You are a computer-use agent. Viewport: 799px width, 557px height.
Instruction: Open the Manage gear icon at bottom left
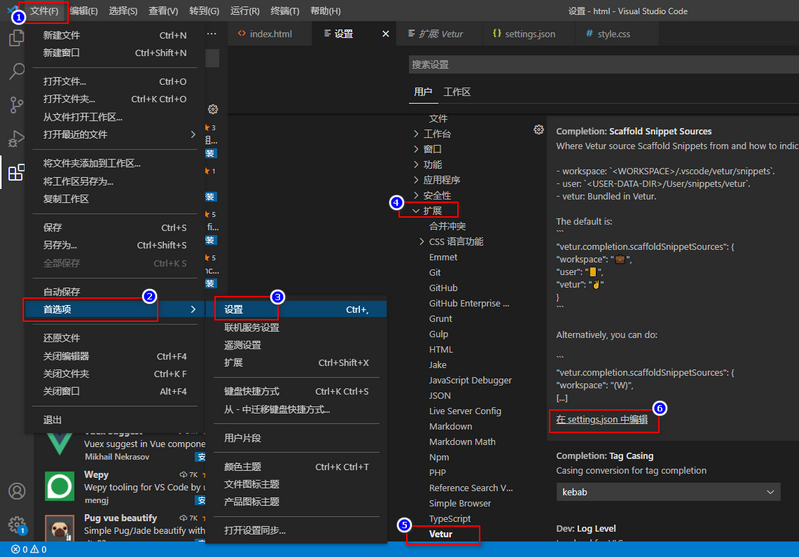[x=17, y=524]
